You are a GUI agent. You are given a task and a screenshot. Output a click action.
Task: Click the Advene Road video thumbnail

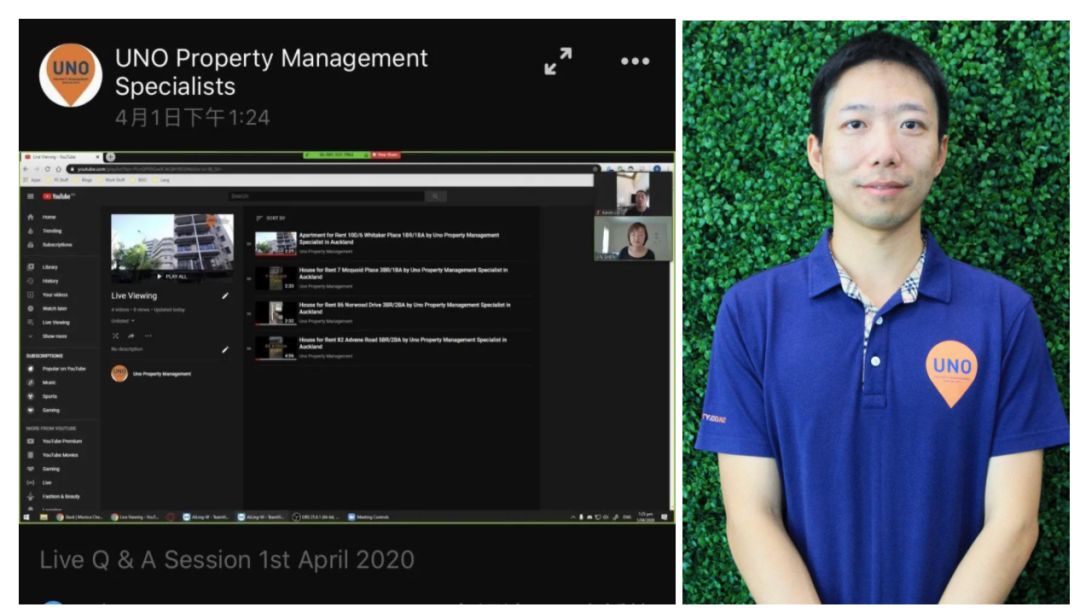[276, 348]
